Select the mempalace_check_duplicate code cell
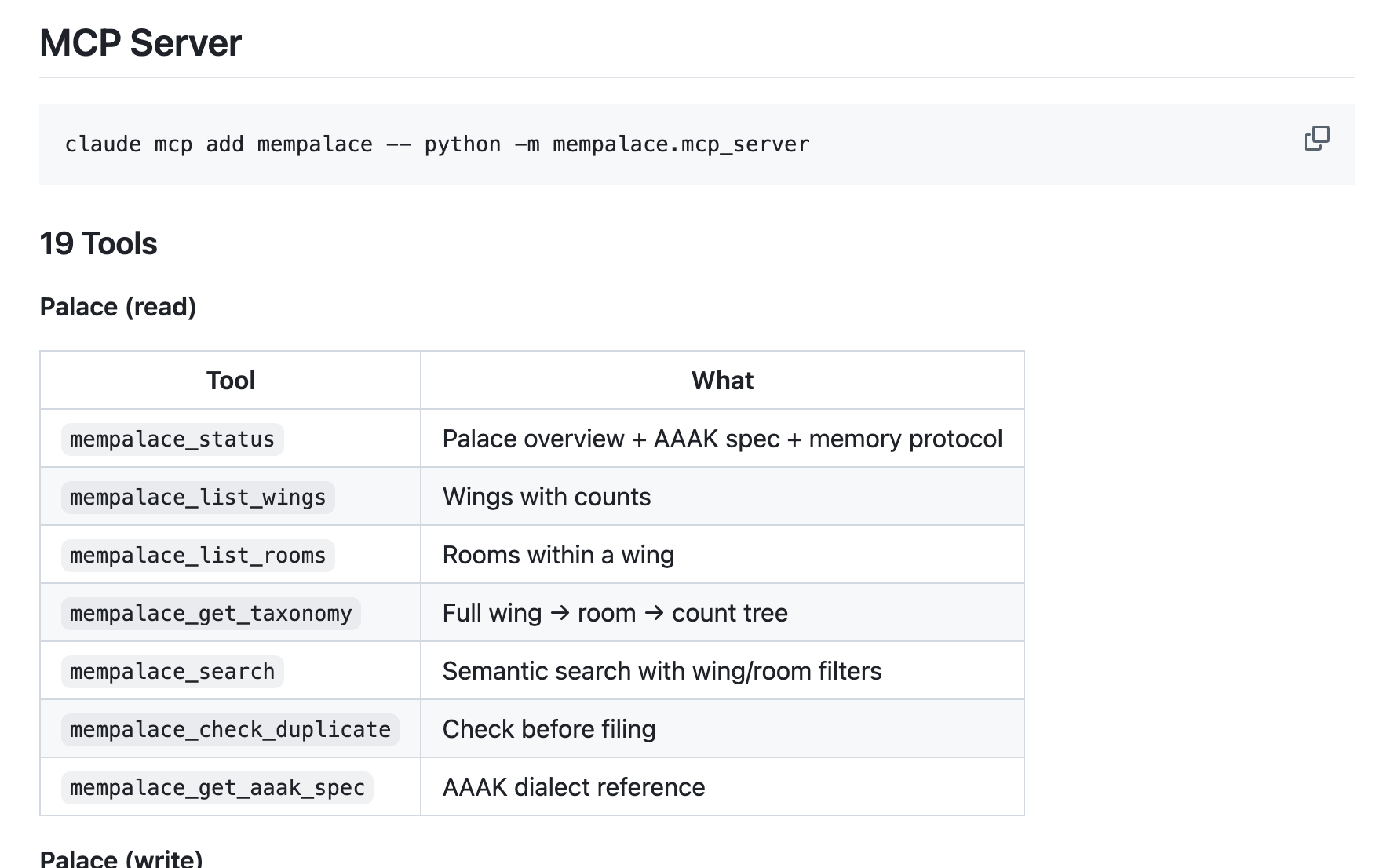The height and width of the screenshot is (868, 1383). coord(230,729)
